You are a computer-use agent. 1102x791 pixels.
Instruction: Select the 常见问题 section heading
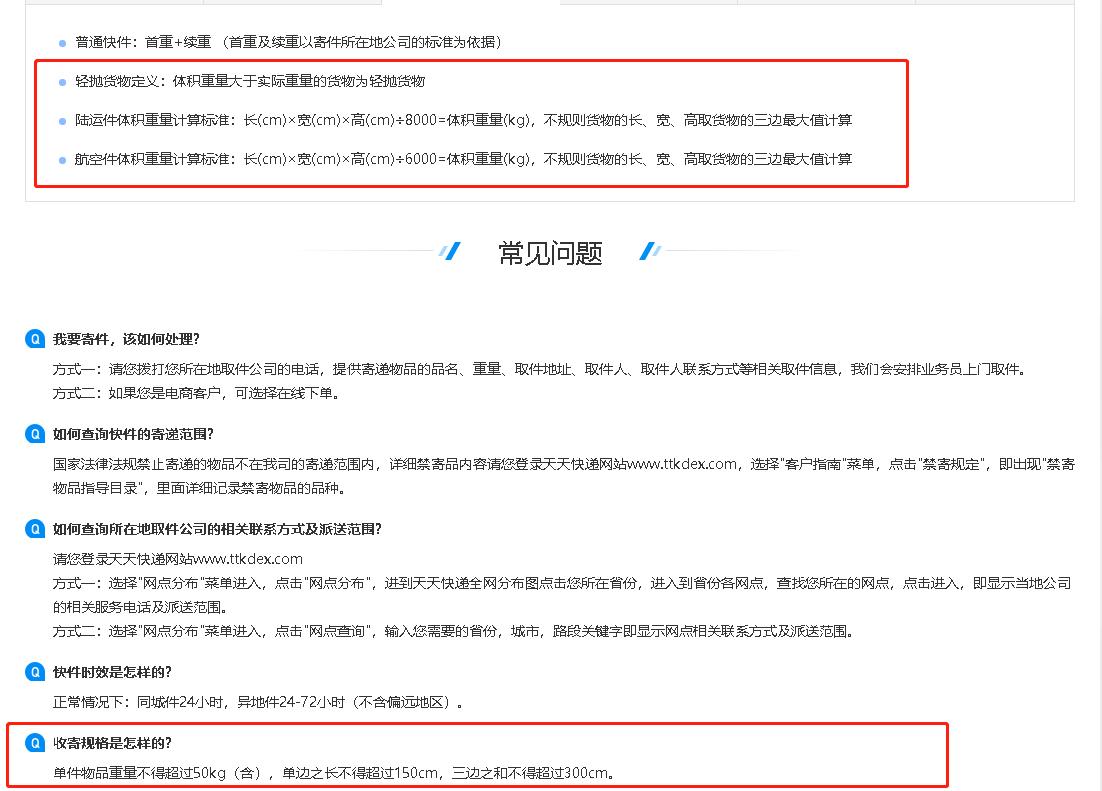(x=549, y=253)
